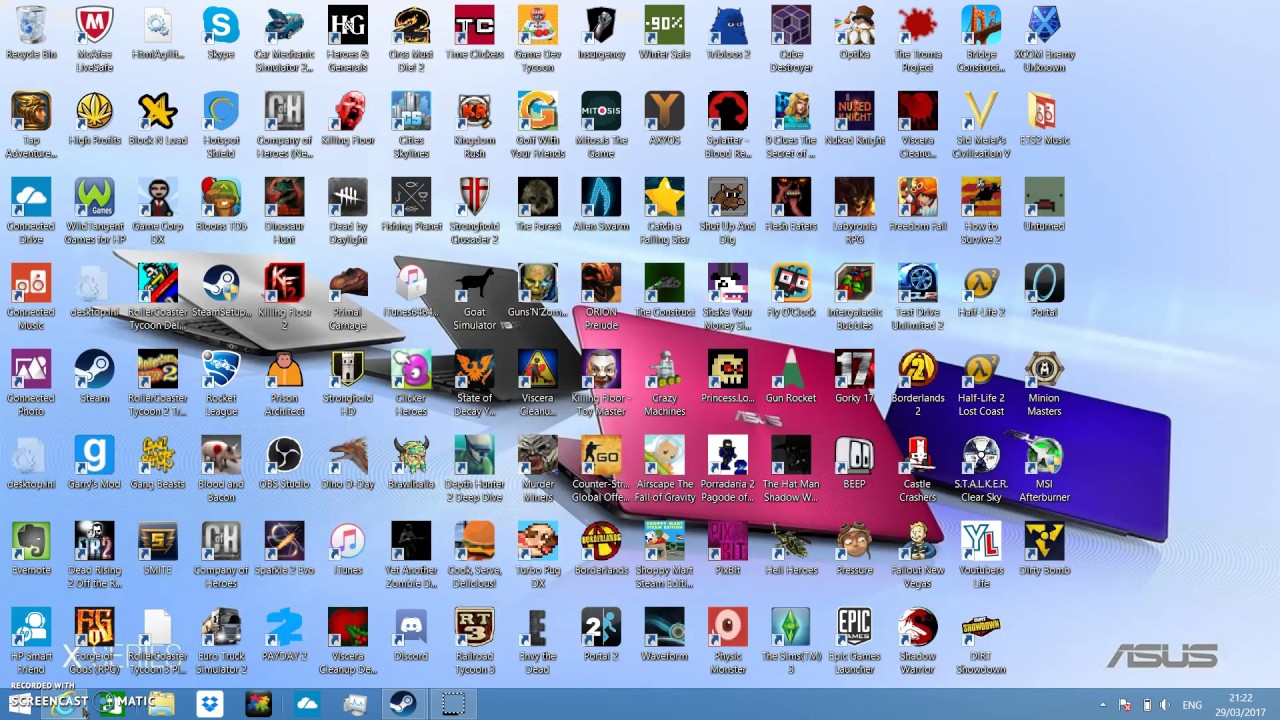
Task: Open Stronghold Crusader 2 icon
Action: point(474,211)
